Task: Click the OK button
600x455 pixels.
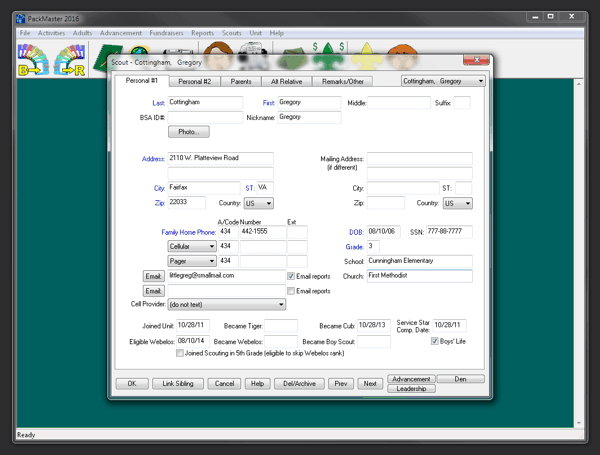Action: 132,383
